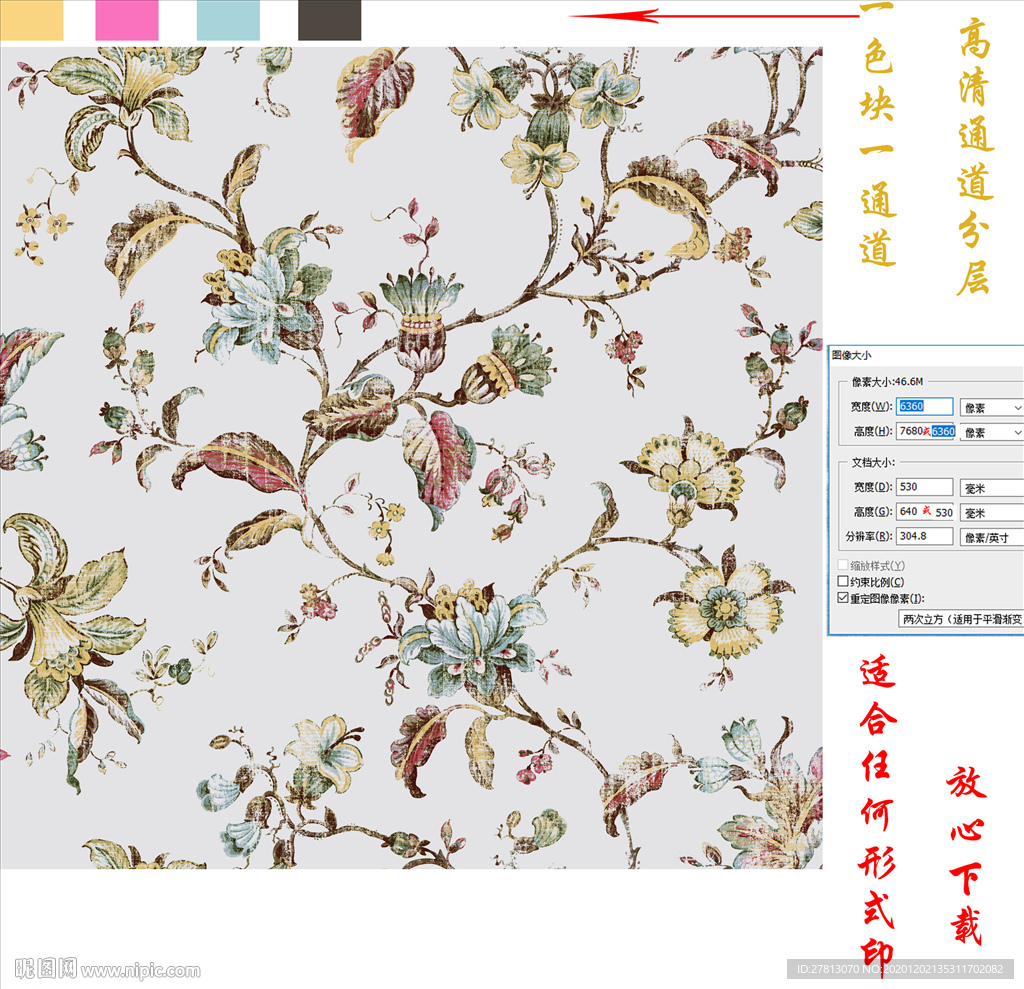Open the pixel width unit dropdown
This screenshot has height=989, width=1024.
tap(992, 408)
